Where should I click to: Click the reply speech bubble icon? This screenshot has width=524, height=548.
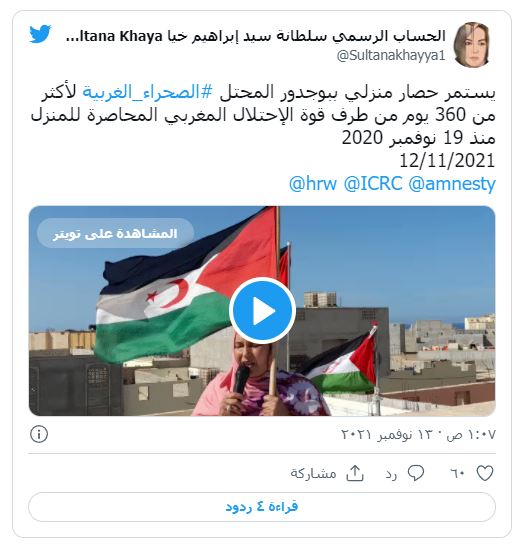click(416, 473)
